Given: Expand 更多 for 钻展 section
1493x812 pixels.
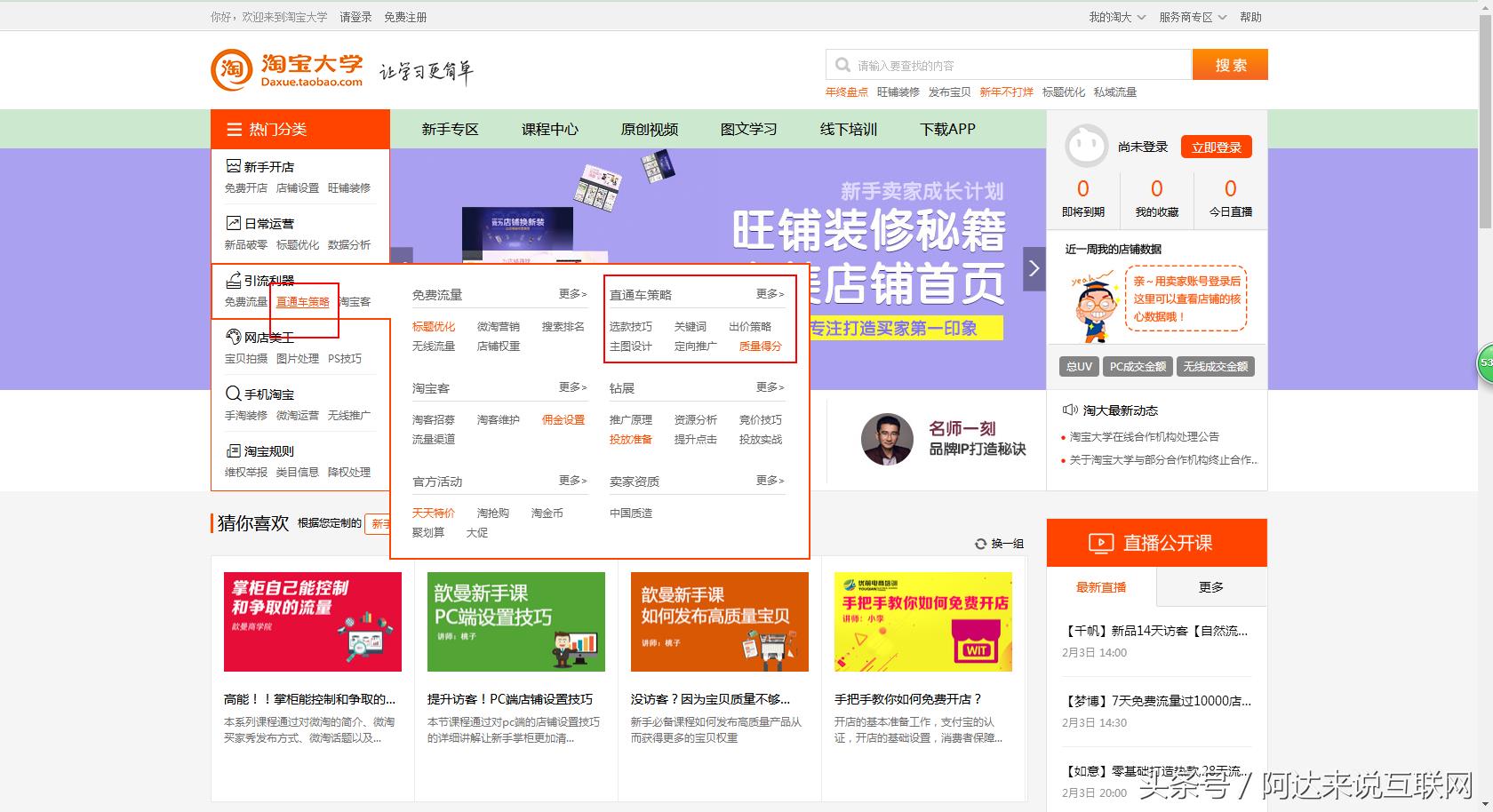Looking at the screenshot, I should 770,387.
